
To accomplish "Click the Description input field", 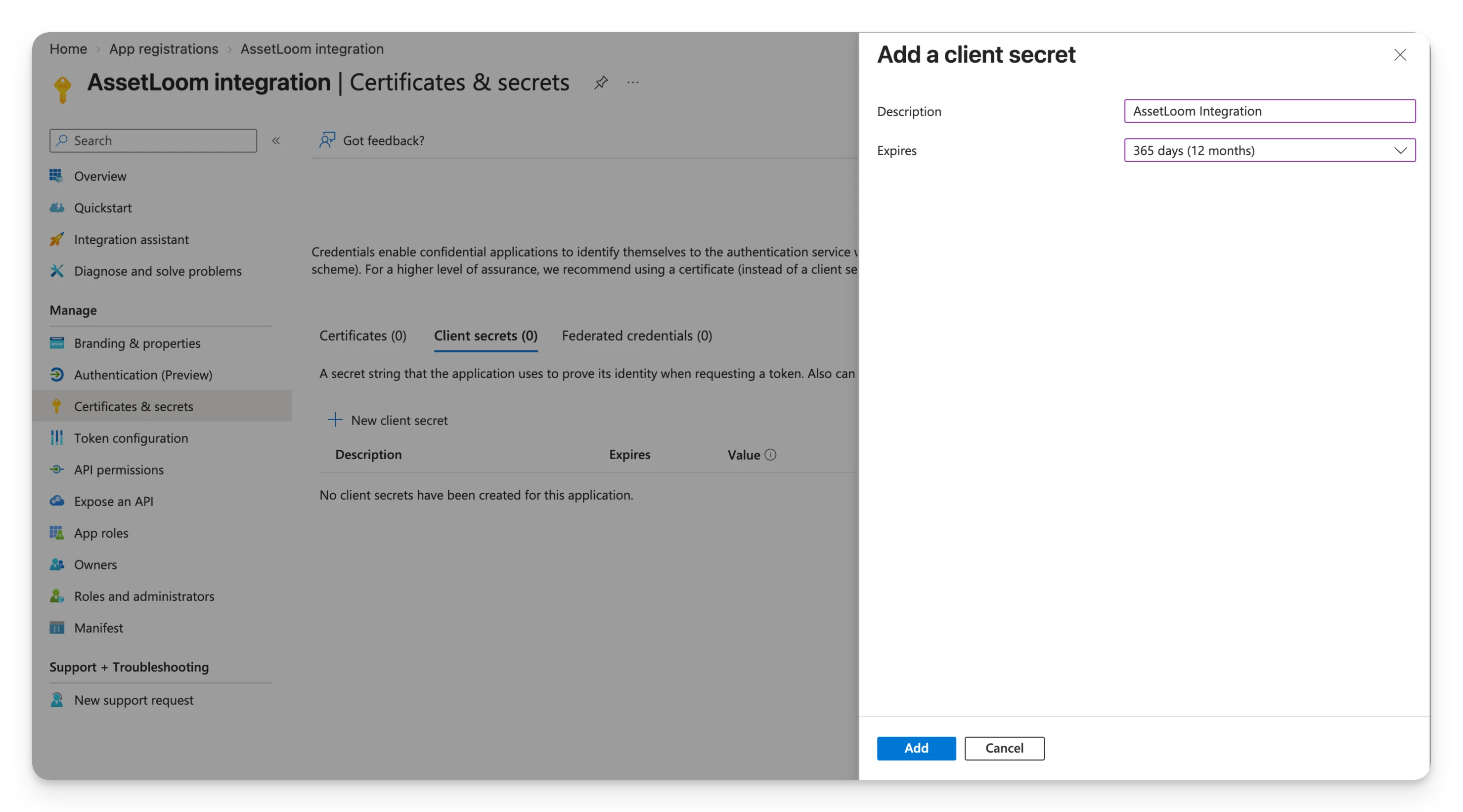I will click(1269, 111).
